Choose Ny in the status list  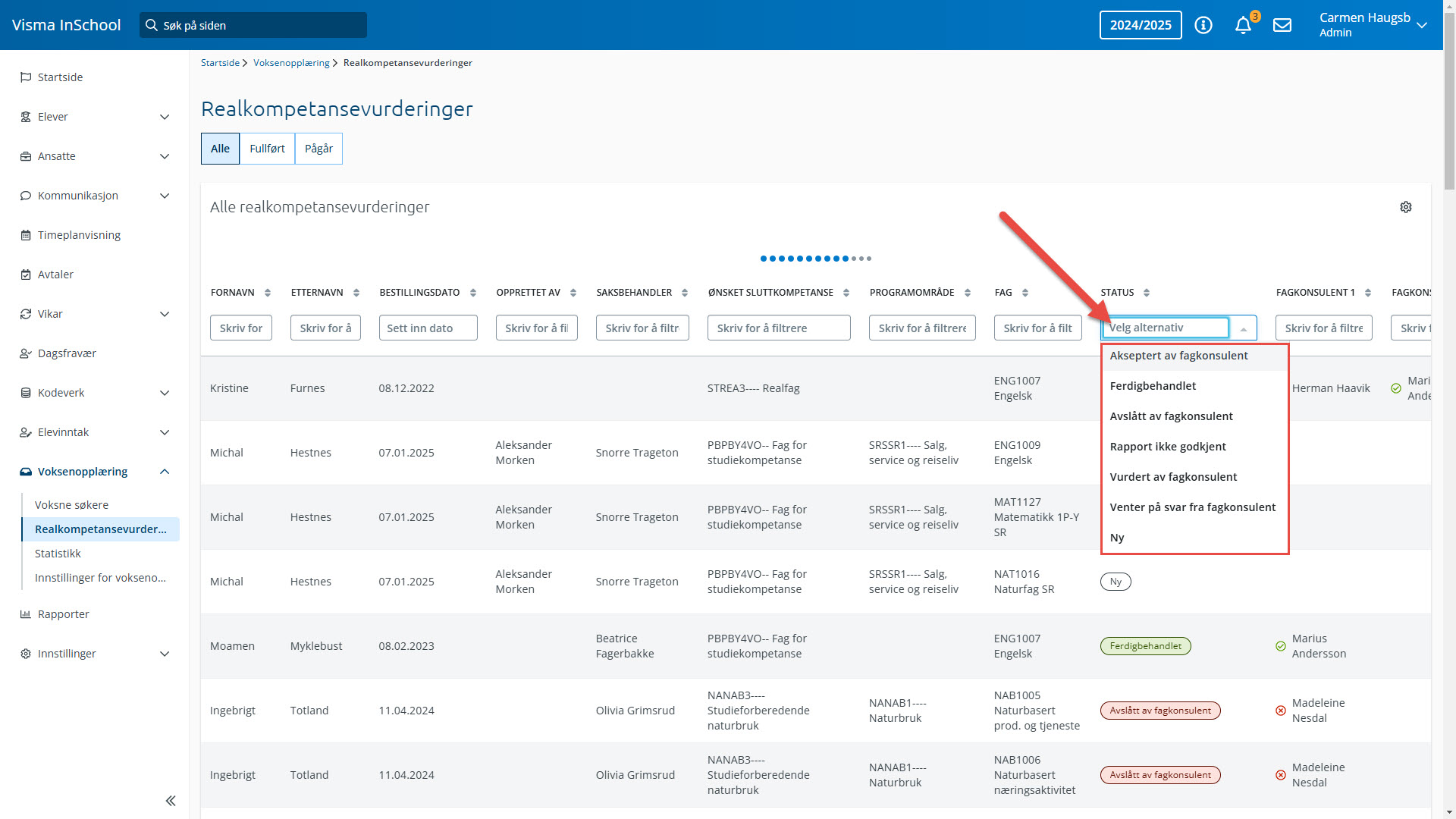(1194, 538)
